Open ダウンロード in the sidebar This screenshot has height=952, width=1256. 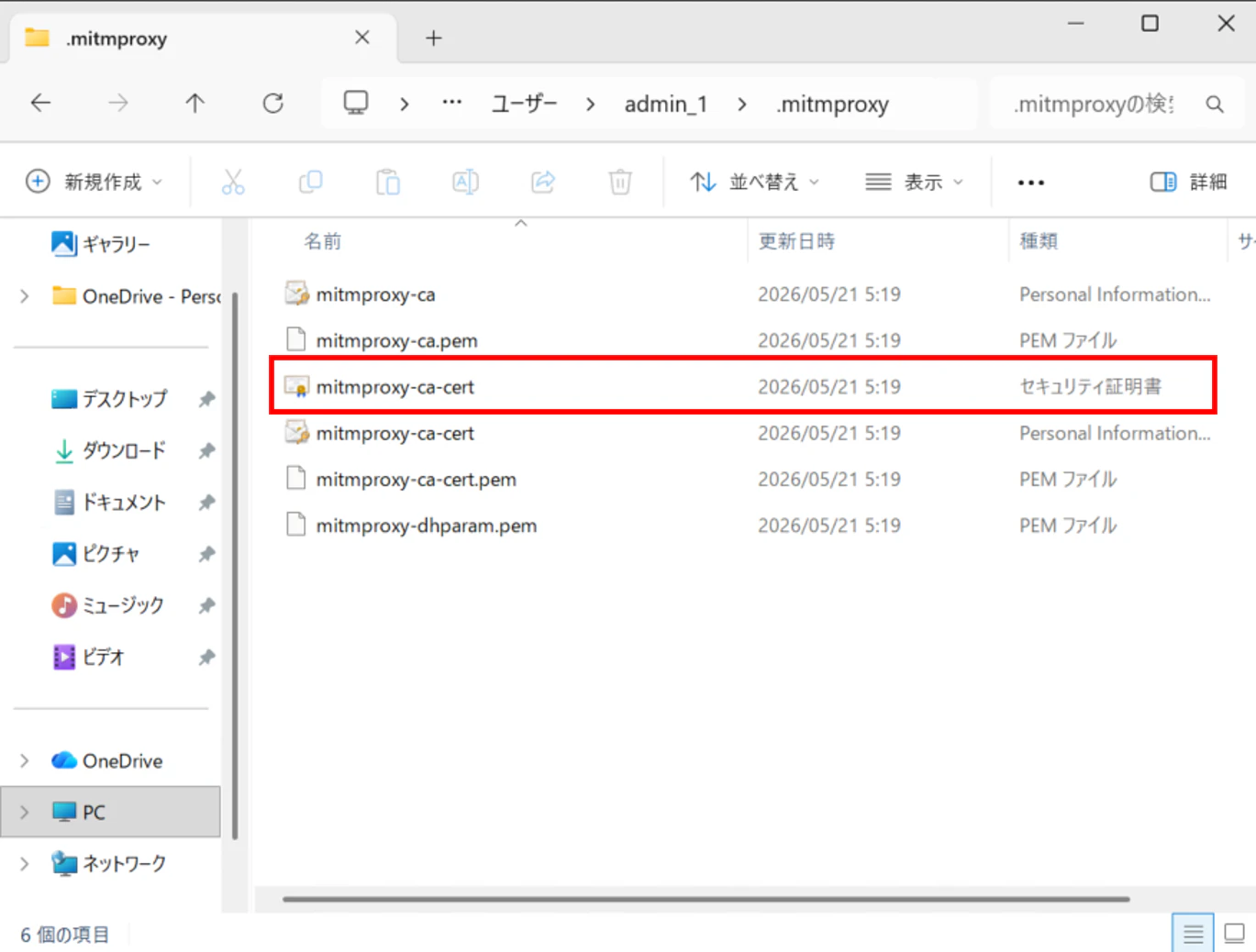pyautogui.click(x=110, y=450)
